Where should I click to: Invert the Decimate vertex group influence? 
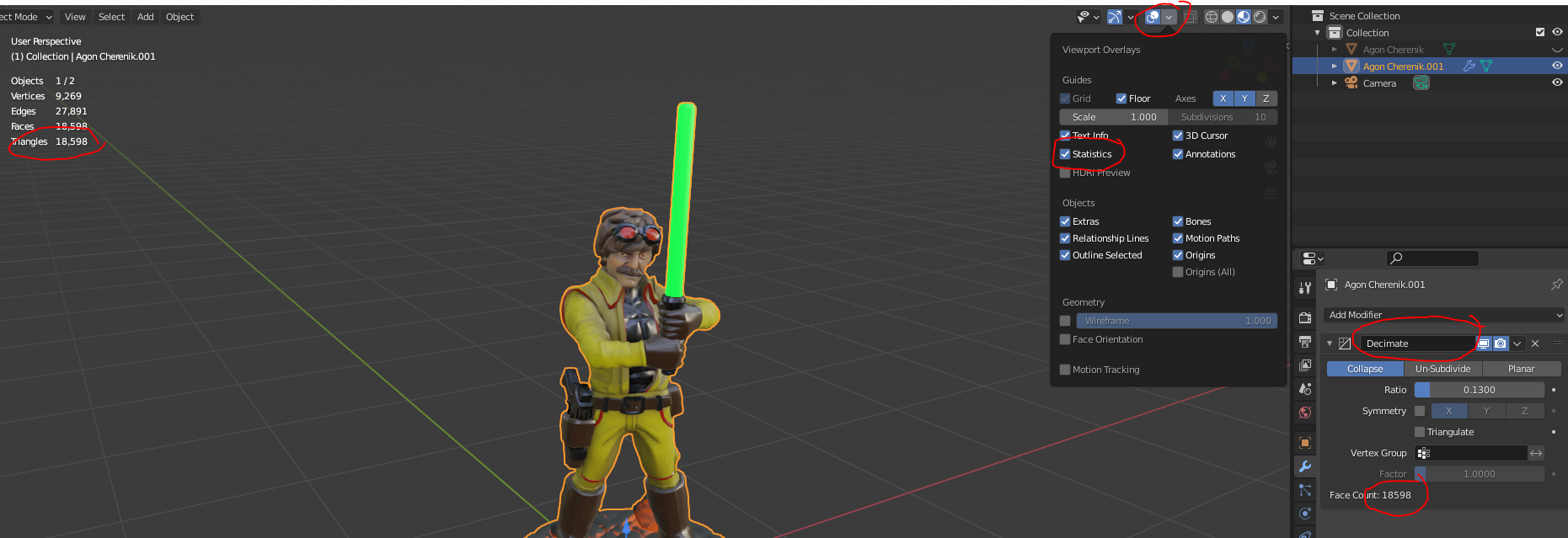tap(1536, 453)
